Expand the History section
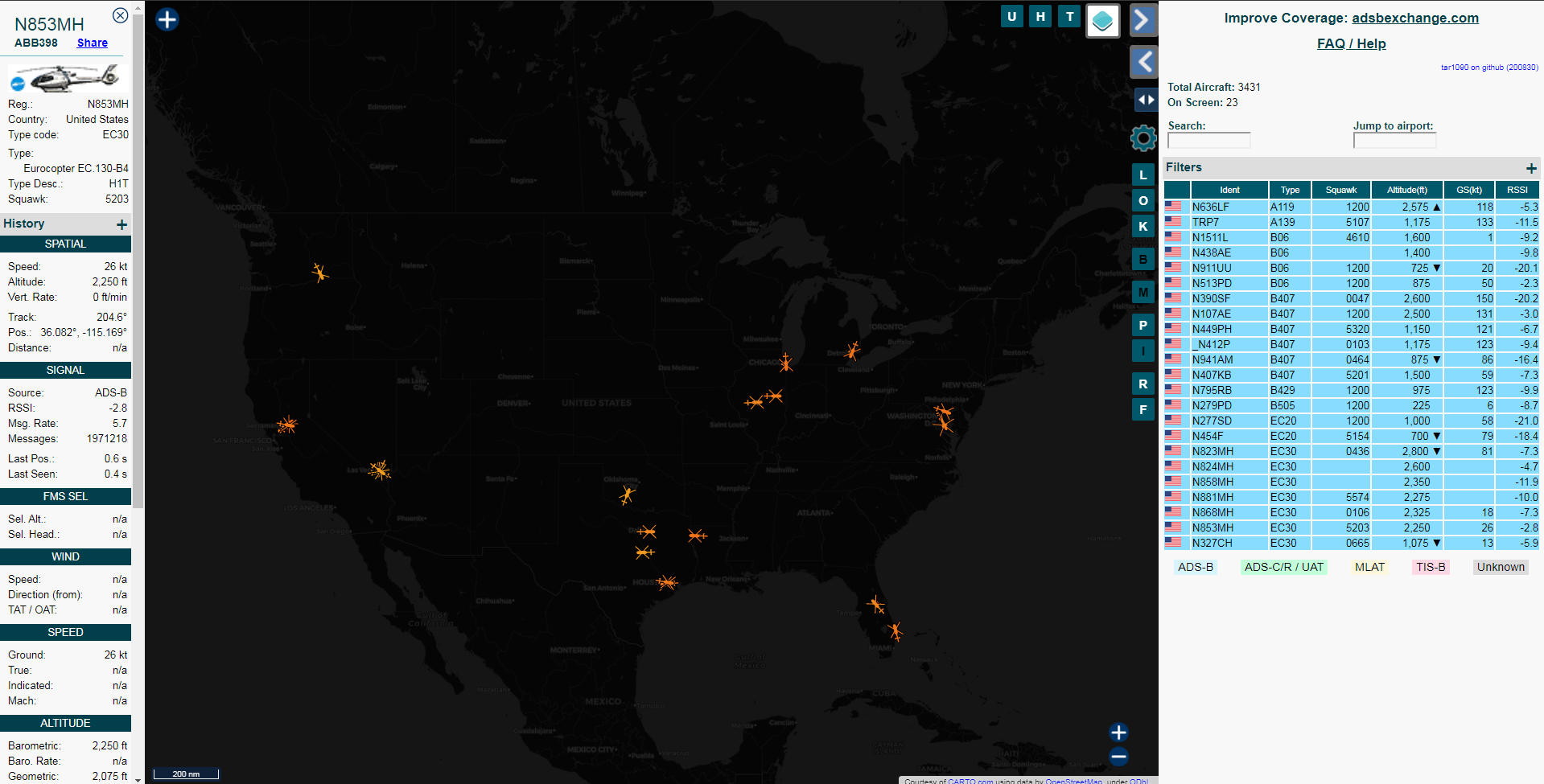 tap(121, 224)
